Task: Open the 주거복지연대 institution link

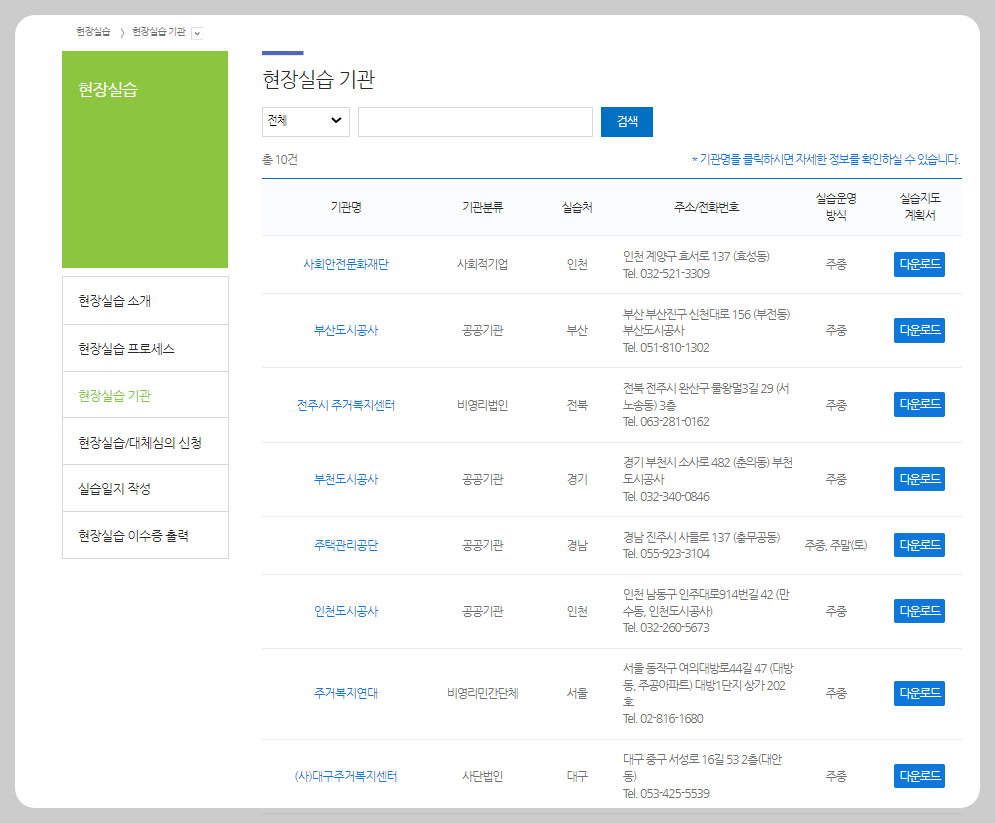Action: click(x=346, y=693)
